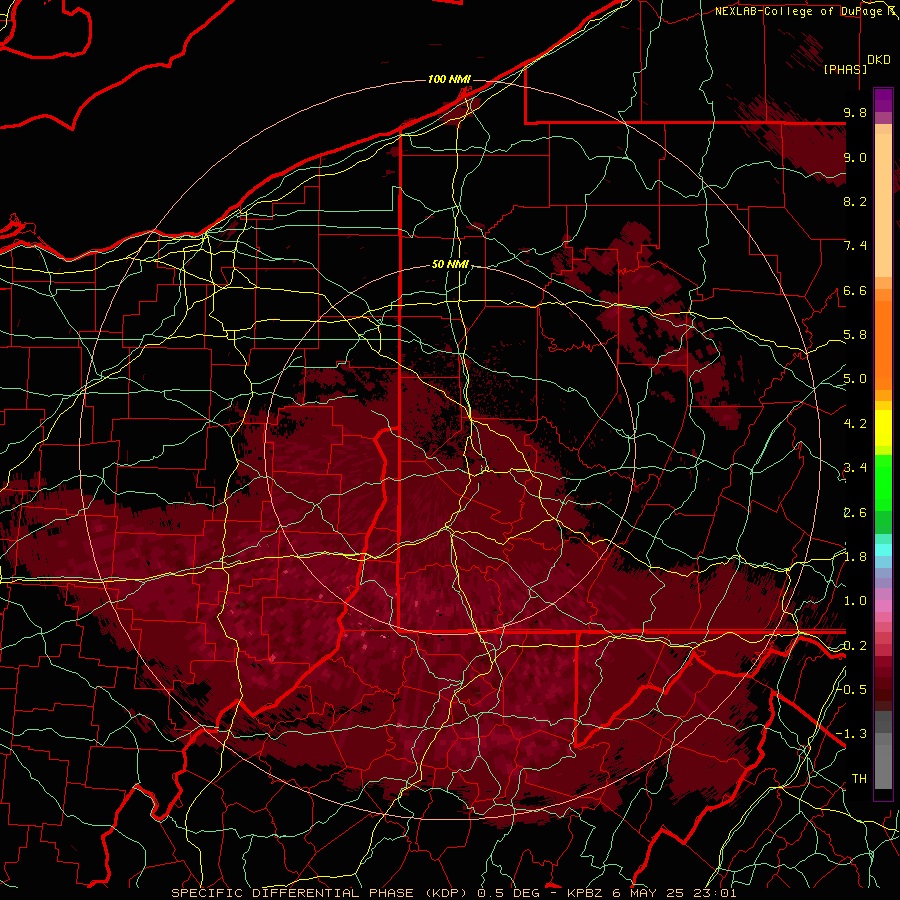Viewport: 900px width, 900px height.
Task: Click the [PHAS] legend unit label
Action: (x=845, y=69)
